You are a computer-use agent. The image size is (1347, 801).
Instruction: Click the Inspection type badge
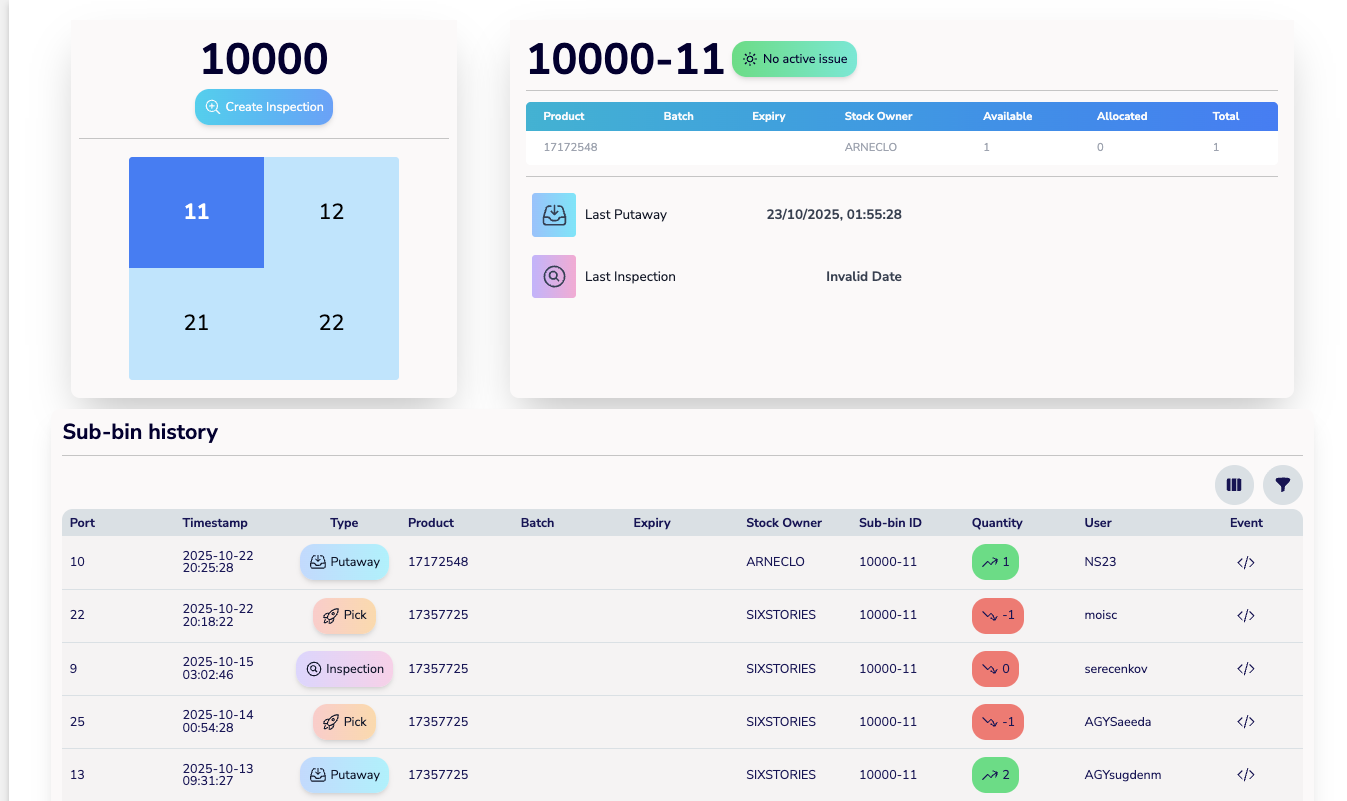(x=344, y=669)
